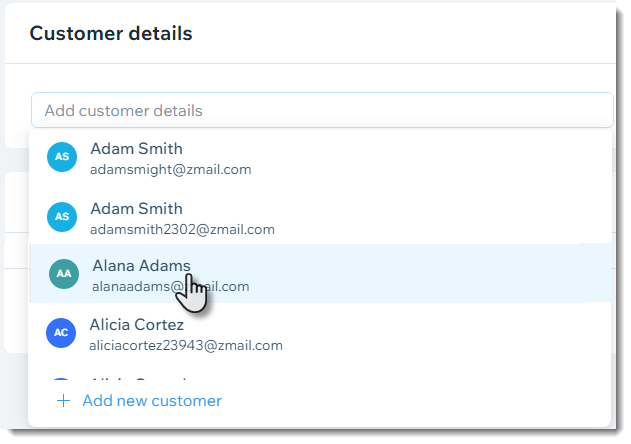The width and height of the screenshot is (631, 444).
Task: Click the Alicia Cortez name text
Action: (x=136, y=324)
